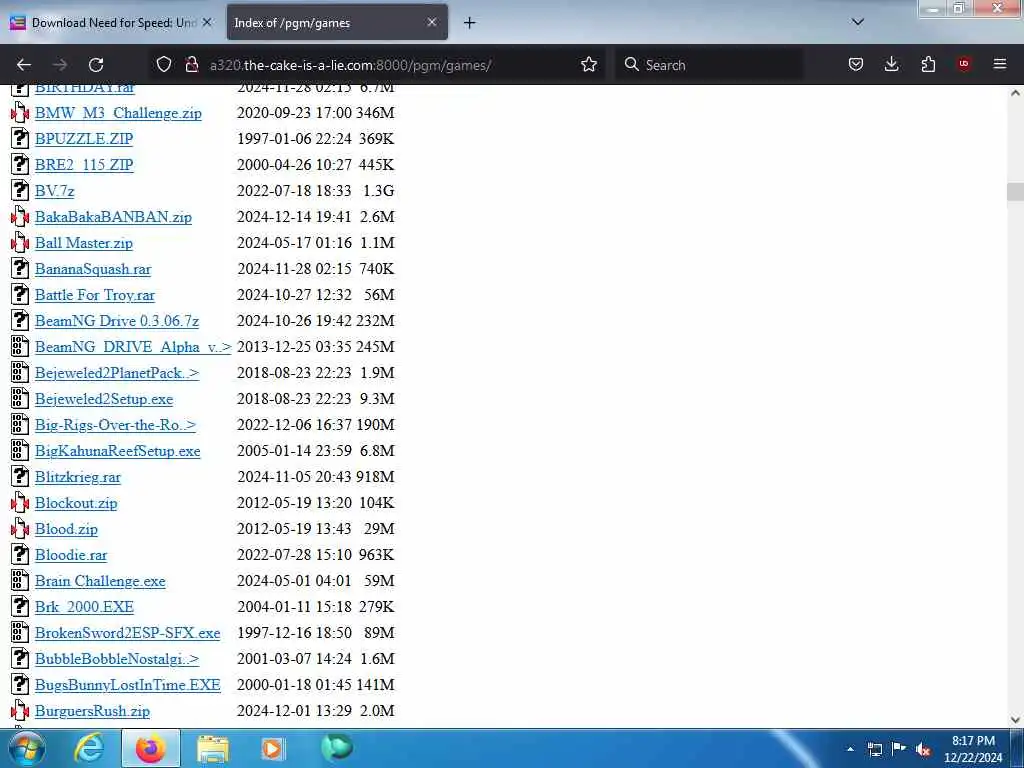1024x768 pixels.
Task: Focus the Search input box
Action: (709, 65)
